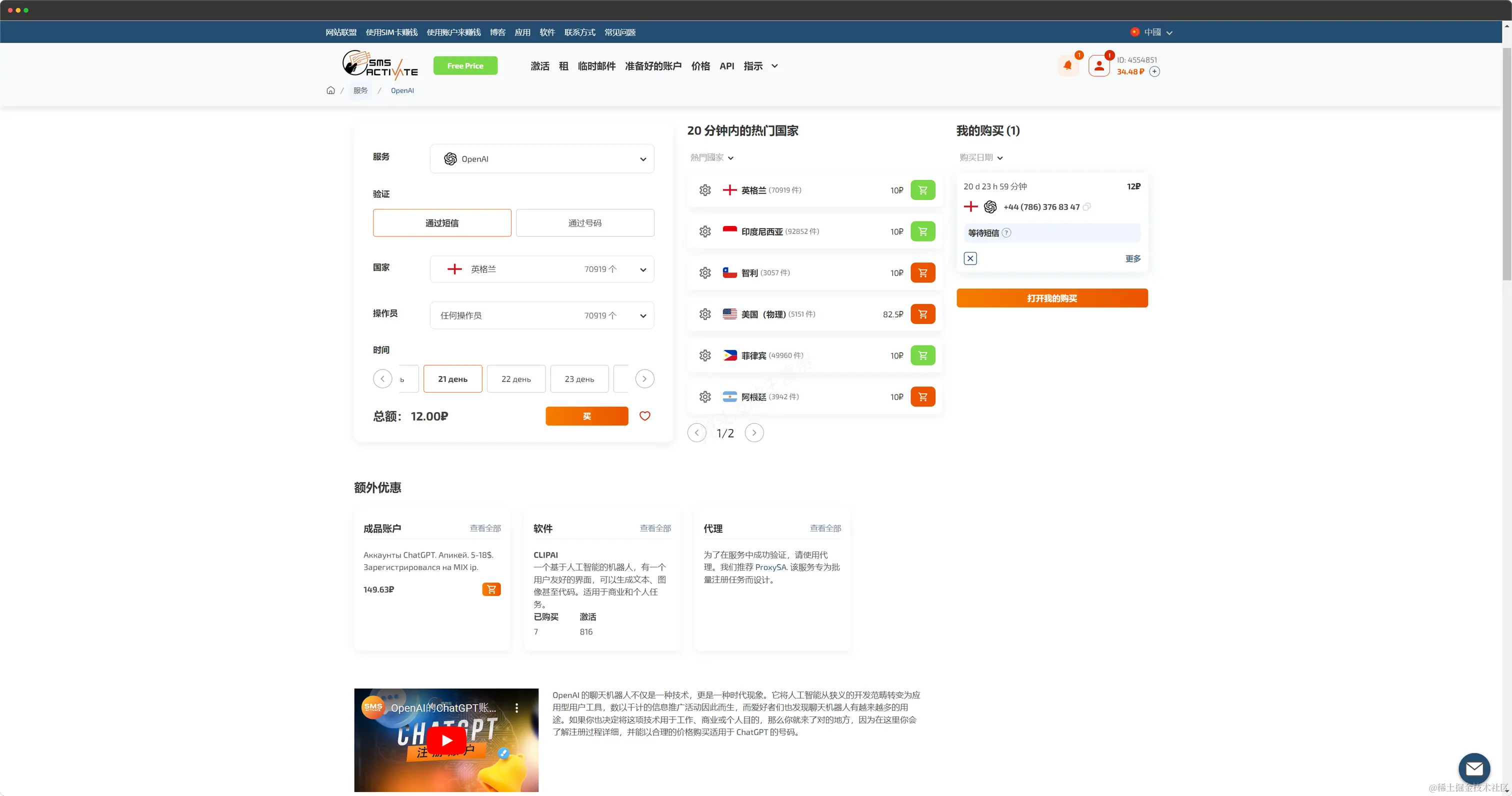Image resolution: width=1512 pixels, height=796 pixels.
Task: Click the orange 买 button
Action: (x=587, y=416)
